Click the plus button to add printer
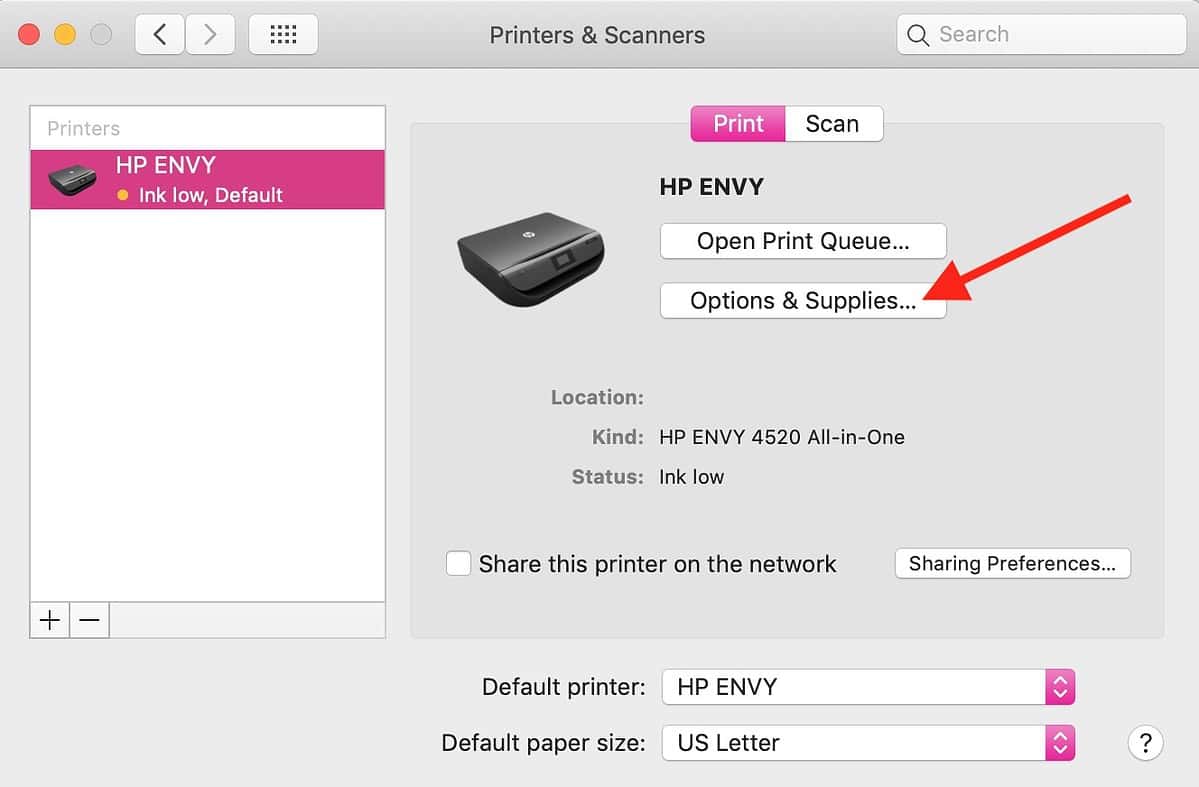This screenshot has width=1199, height=787. tap(49, 620)
